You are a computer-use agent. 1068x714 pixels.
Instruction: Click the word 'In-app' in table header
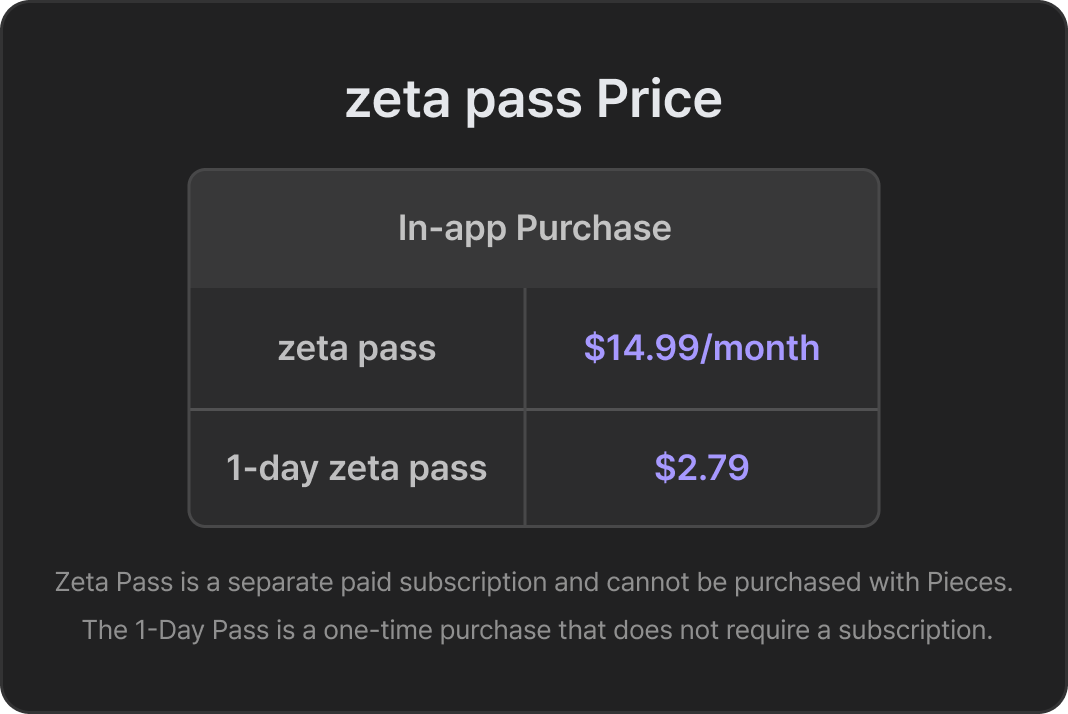coord(452,228)
